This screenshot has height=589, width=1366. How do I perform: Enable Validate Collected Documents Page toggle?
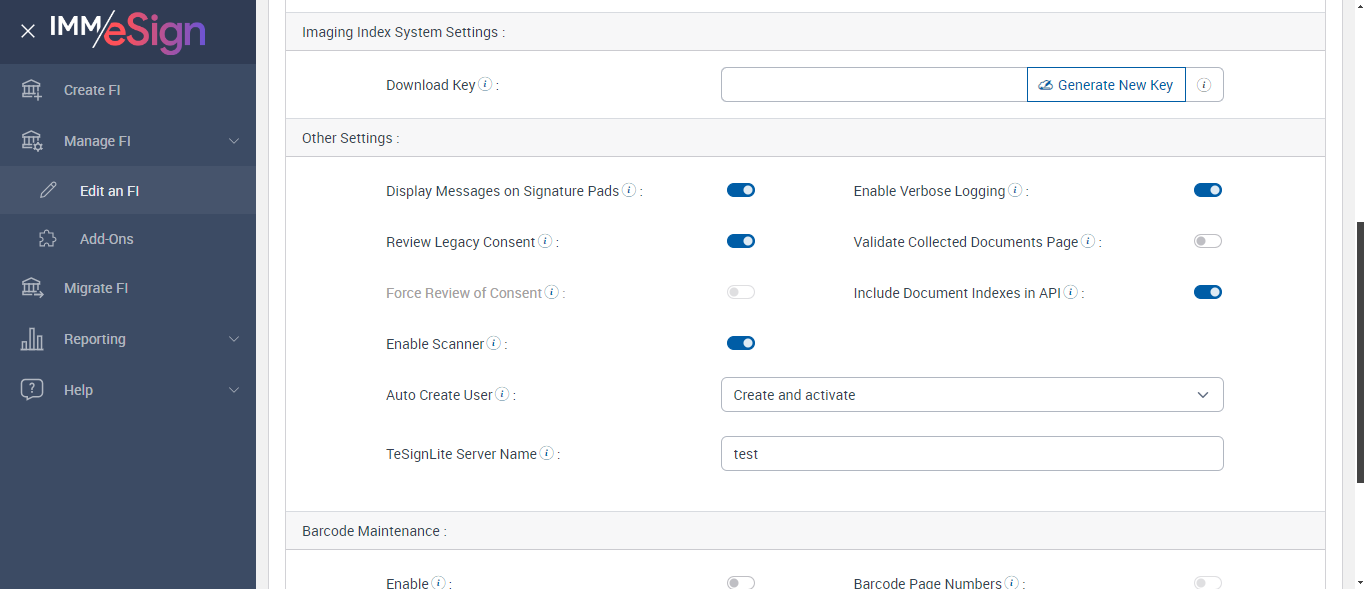(x=1208, y=241)
